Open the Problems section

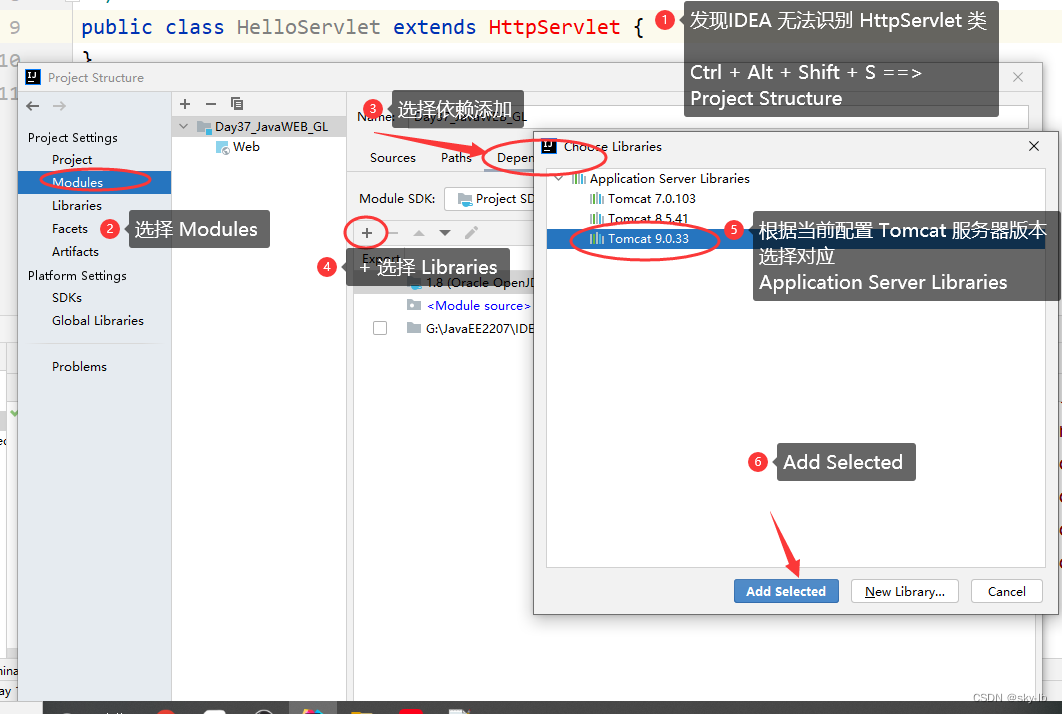(x=79, y=366)
